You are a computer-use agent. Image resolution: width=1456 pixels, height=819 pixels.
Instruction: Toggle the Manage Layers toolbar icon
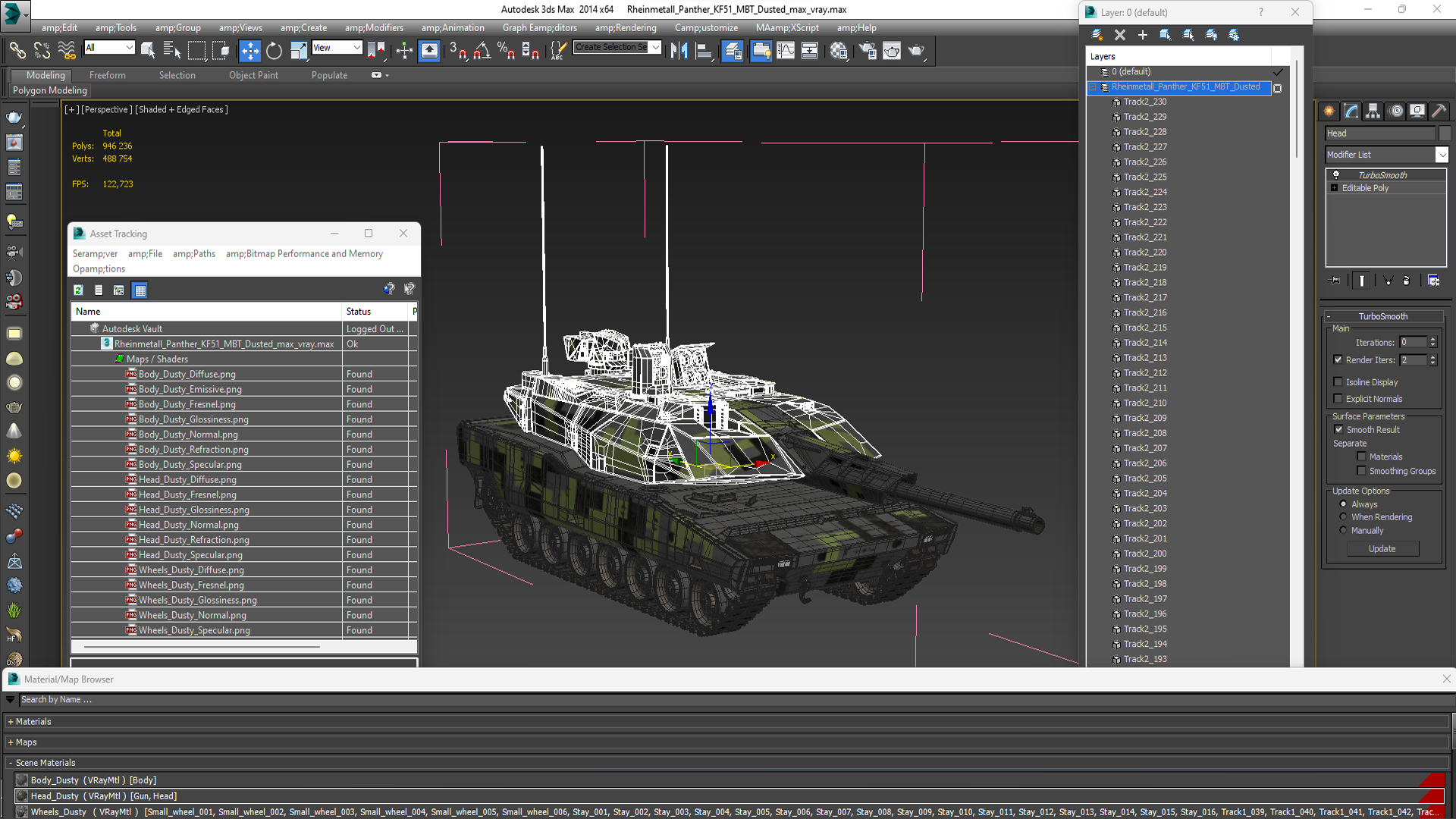pos(733,51)
